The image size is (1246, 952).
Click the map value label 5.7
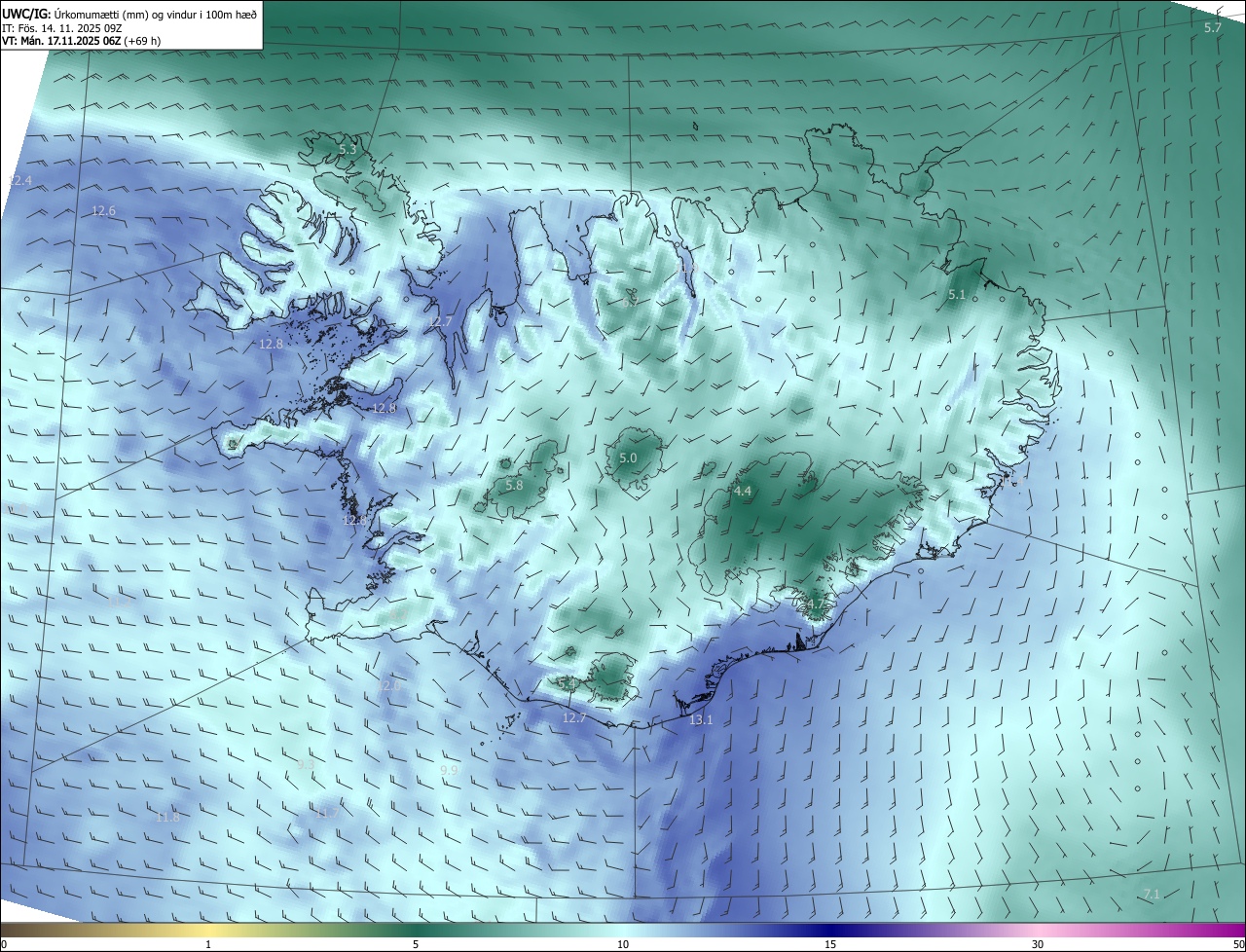(x=1212, y=28)
